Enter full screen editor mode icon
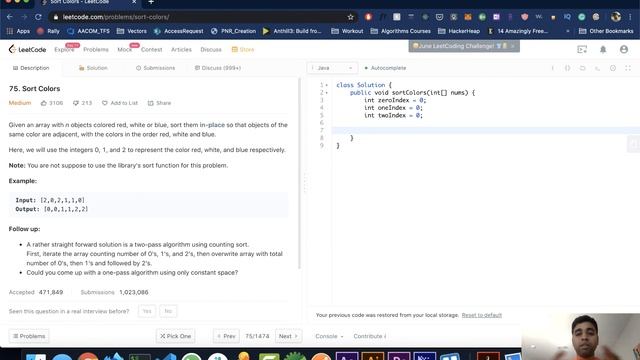This screenshot has width=640, height=360. coord(628,68)
